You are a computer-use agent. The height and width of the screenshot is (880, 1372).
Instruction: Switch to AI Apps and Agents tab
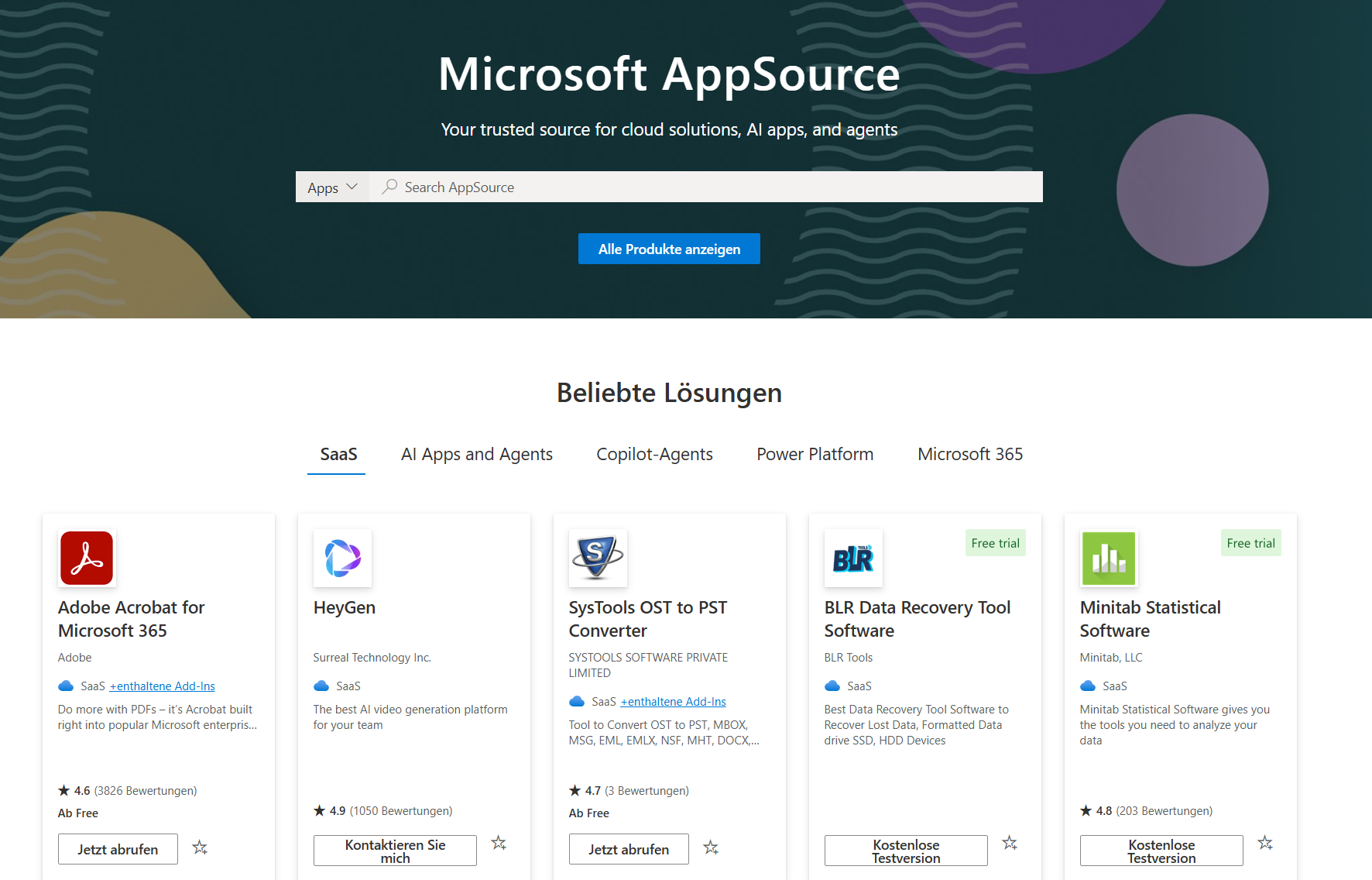click(477, 455)
